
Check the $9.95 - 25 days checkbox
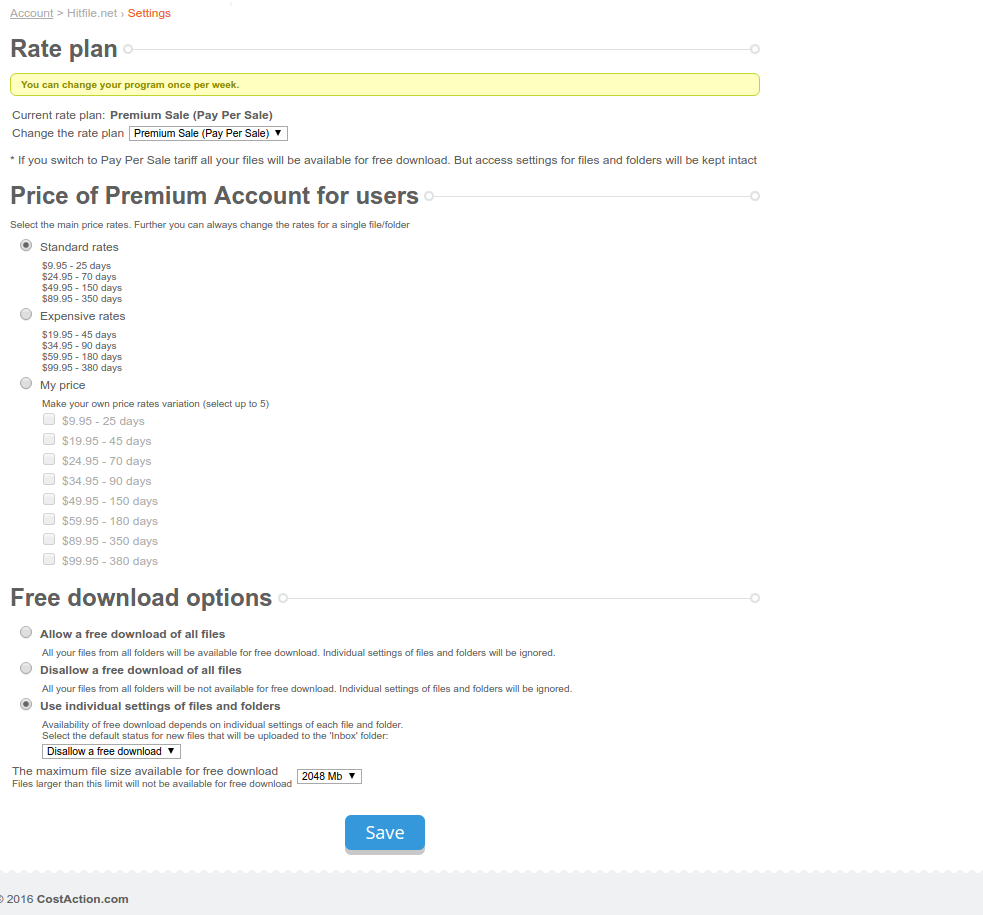(49, 420)
